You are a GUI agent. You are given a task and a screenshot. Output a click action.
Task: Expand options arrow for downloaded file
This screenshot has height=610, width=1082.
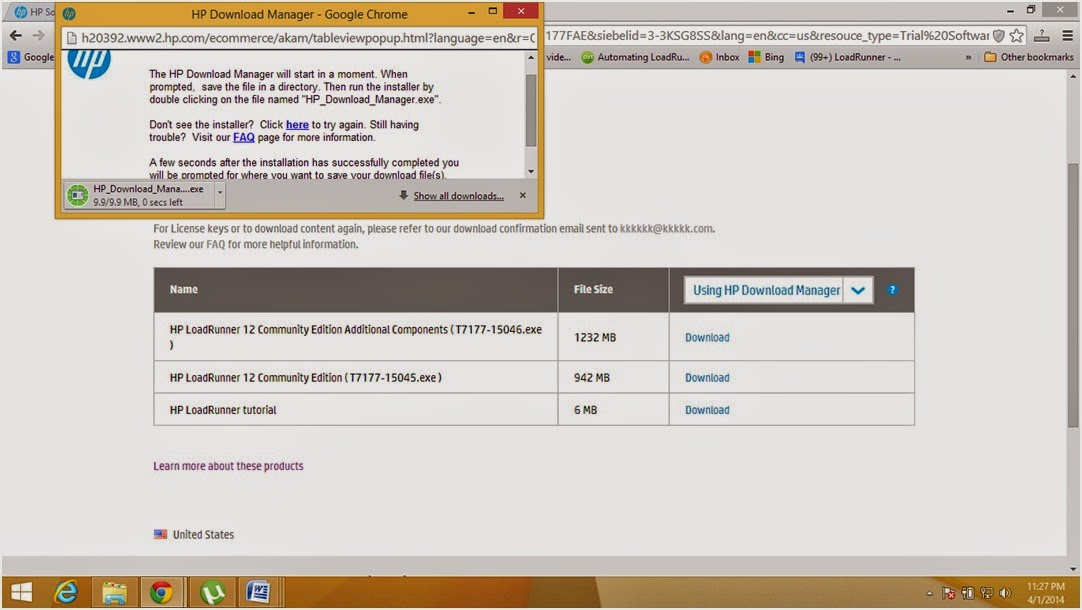[x=219, y=195]
